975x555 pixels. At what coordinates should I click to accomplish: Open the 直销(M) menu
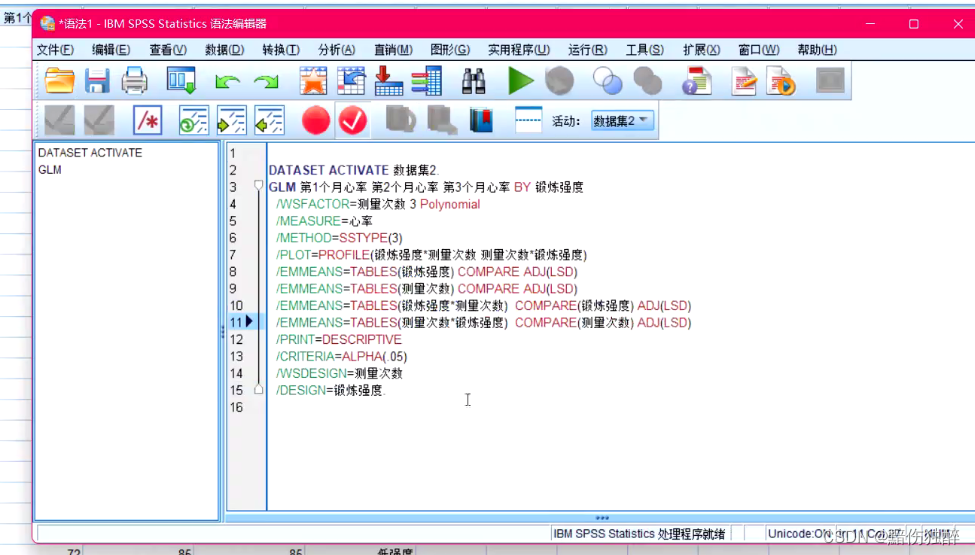pos(393,50)
